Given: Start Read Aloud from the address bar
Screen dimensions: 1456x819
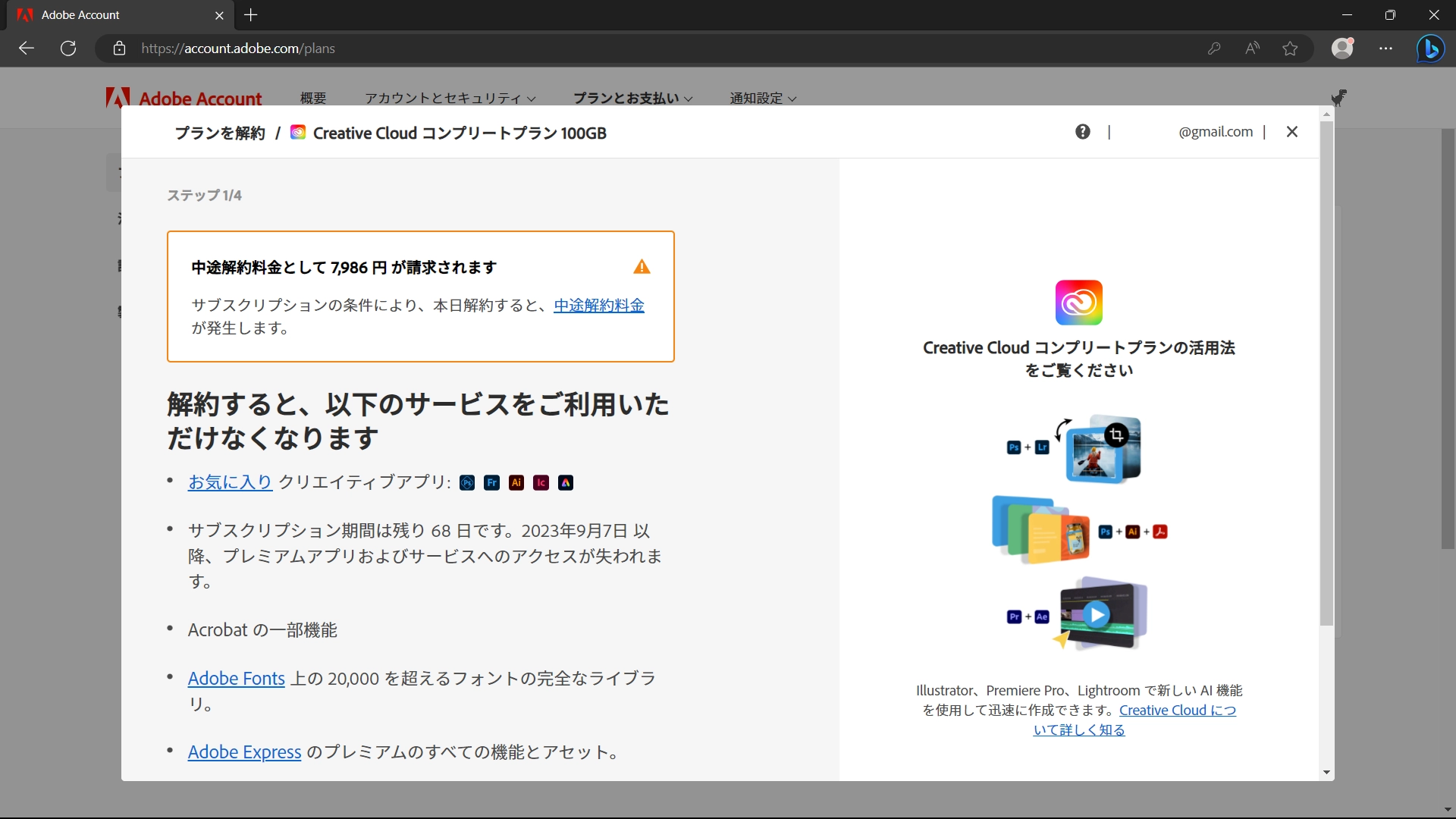Looking at the screenshot, I should [1252, 48].
